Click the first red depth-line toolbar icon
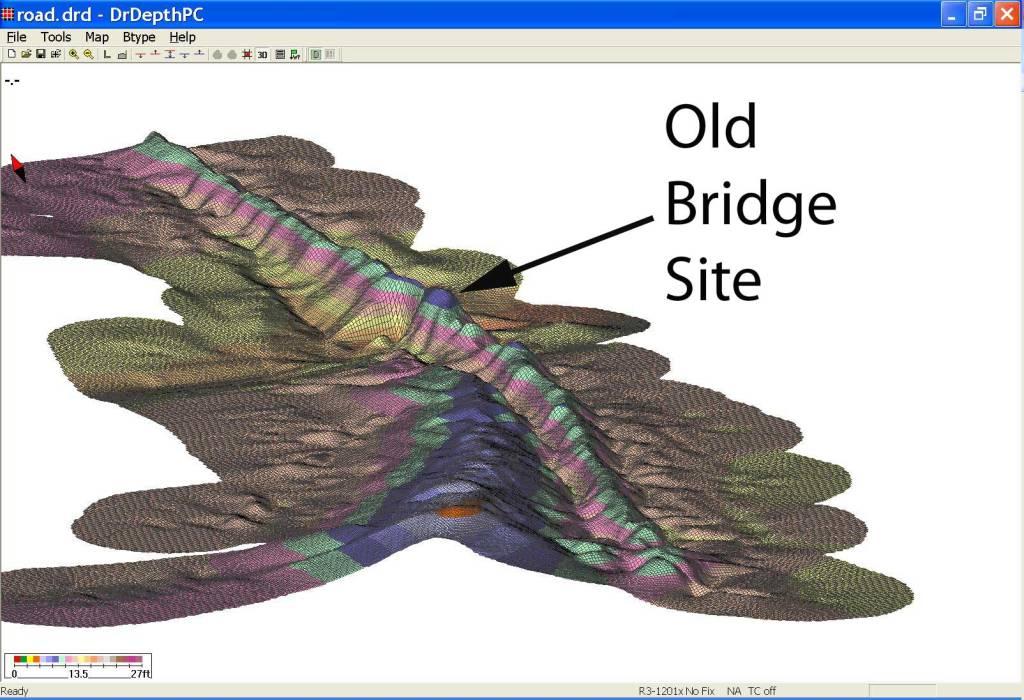 point(140,54)
